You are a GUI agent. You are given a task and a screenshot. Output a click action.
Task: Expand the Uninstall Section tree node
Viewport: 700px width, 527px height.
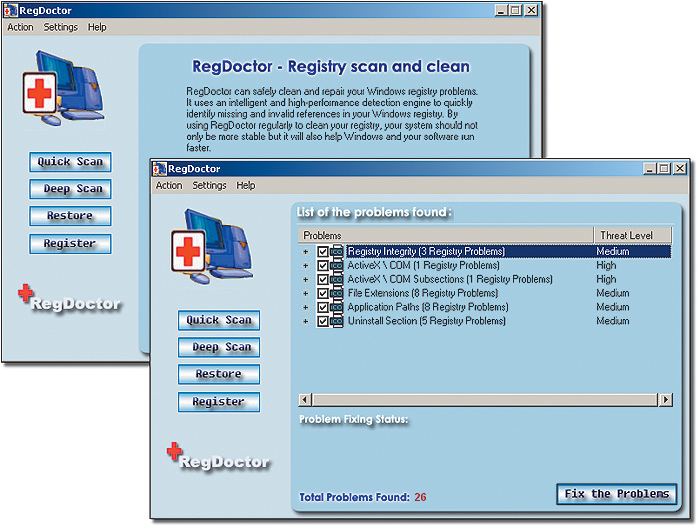pos(305,321)
